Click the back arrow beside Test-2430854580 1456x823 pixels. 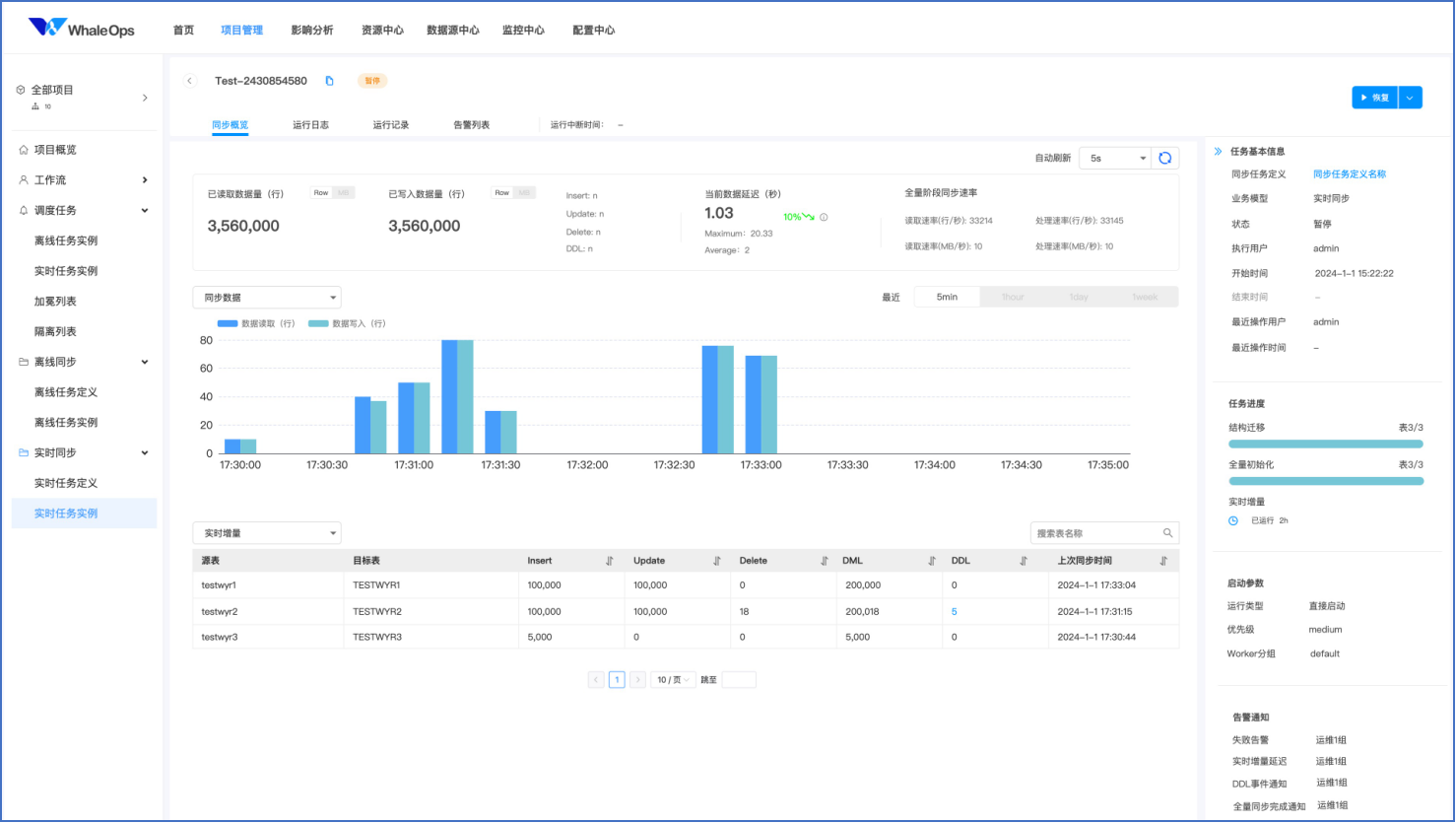tap(190, 81)
